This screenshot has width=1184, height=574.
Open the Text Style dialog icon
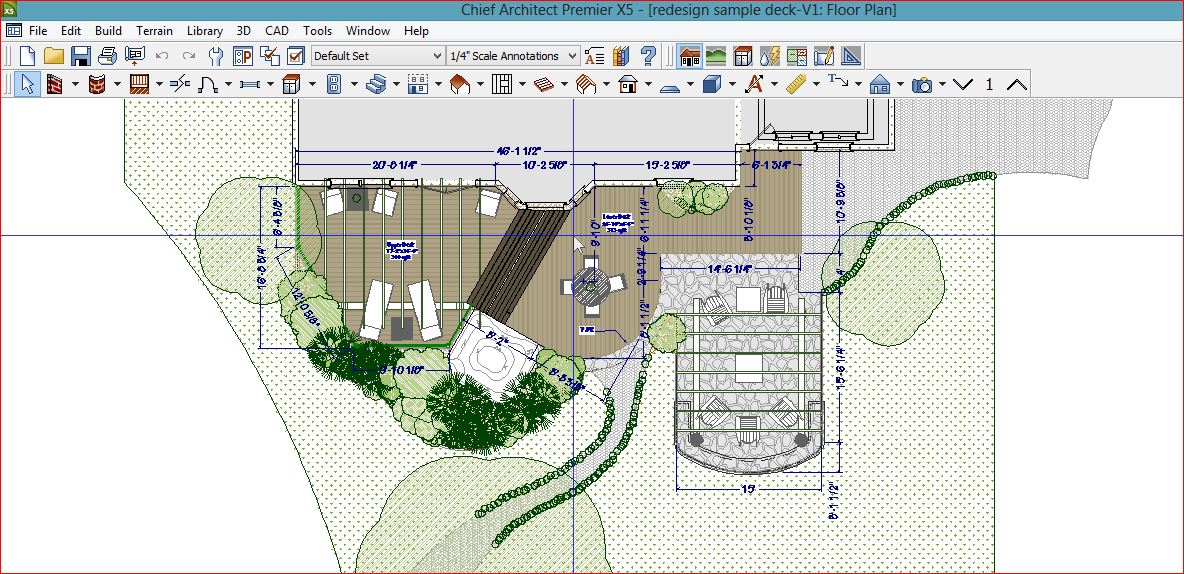tap(595, 56)
